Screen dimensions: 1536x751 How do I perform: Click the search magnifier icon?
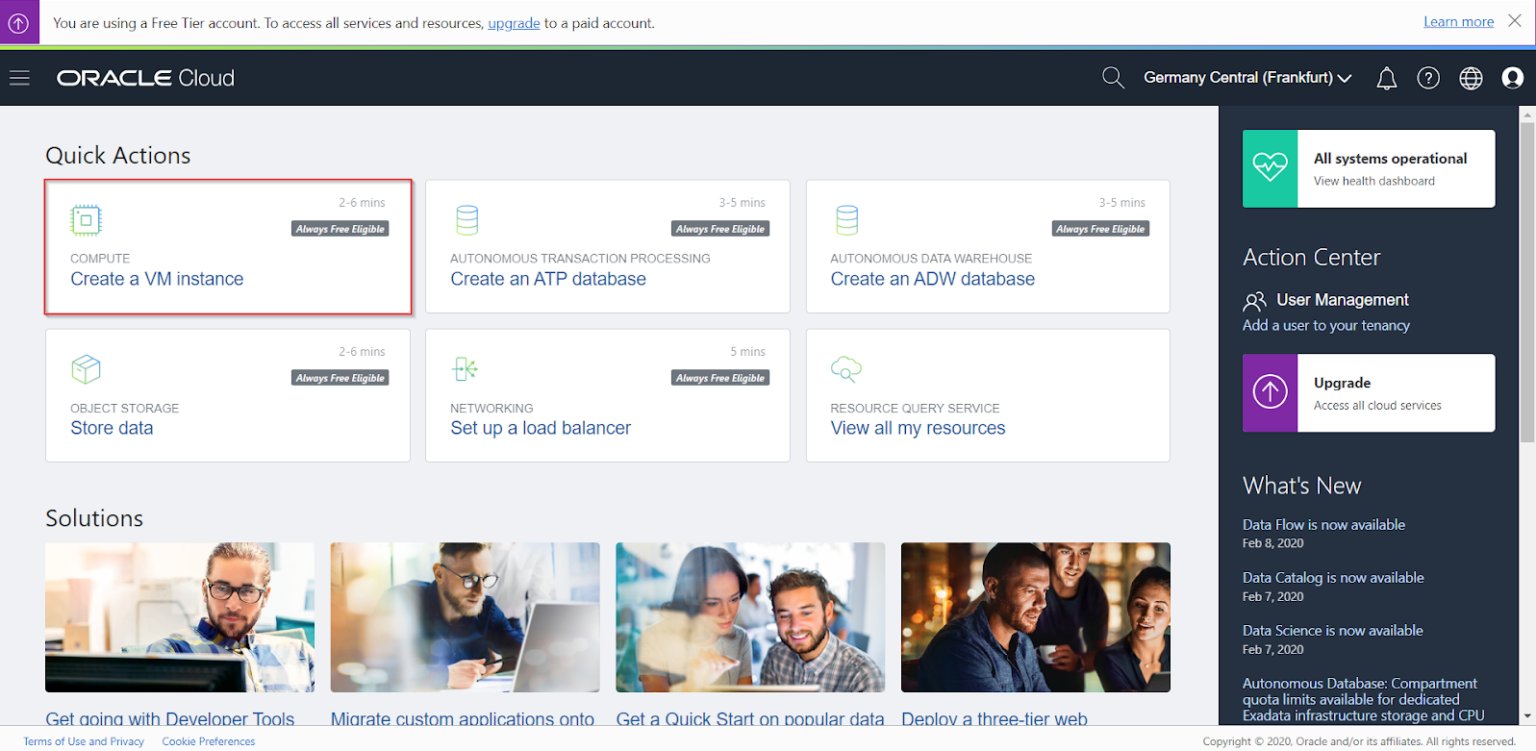click(x=1112, y=78)
